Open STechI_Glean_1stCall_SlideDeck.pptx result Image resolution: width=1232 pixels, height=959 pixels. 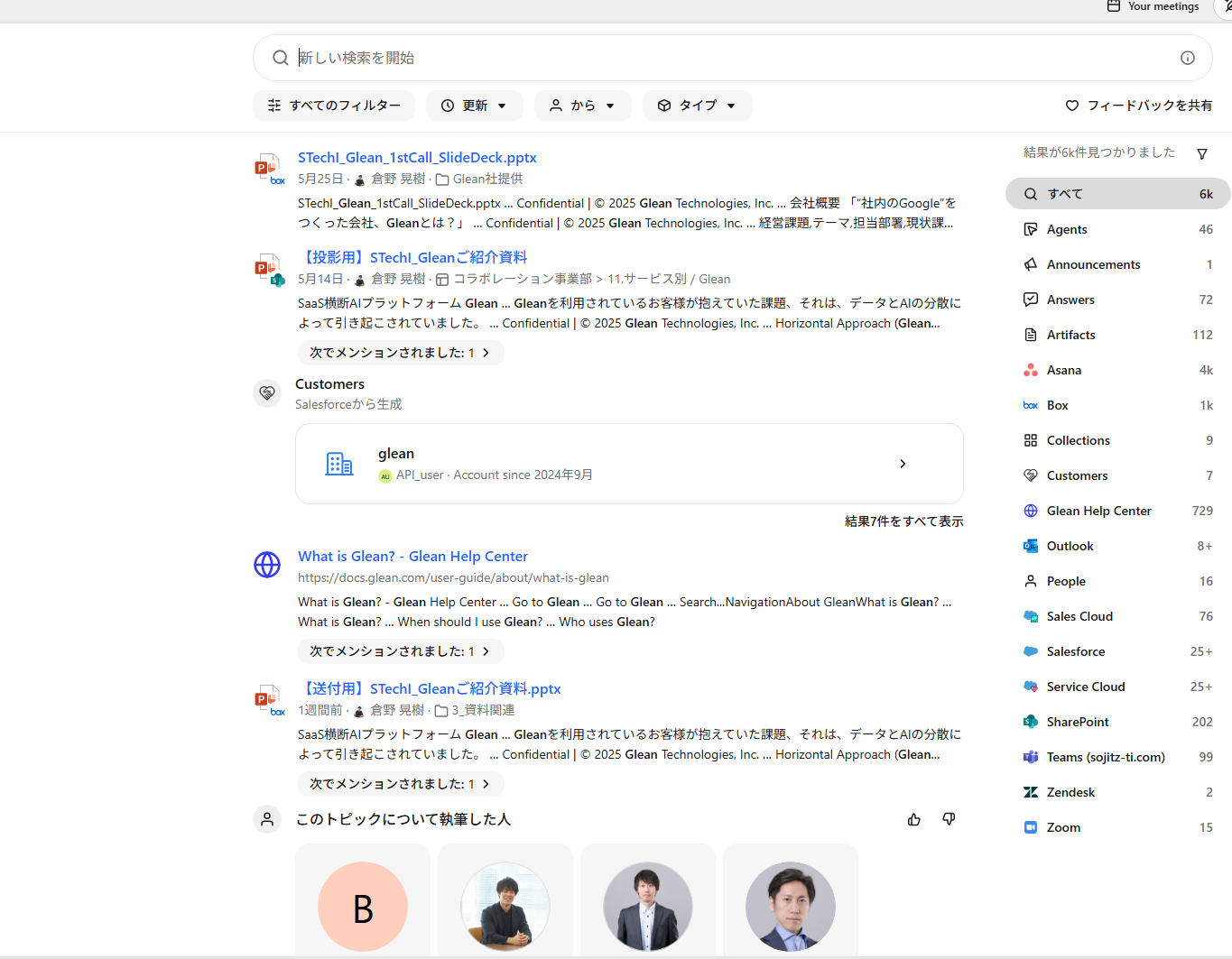417,158
